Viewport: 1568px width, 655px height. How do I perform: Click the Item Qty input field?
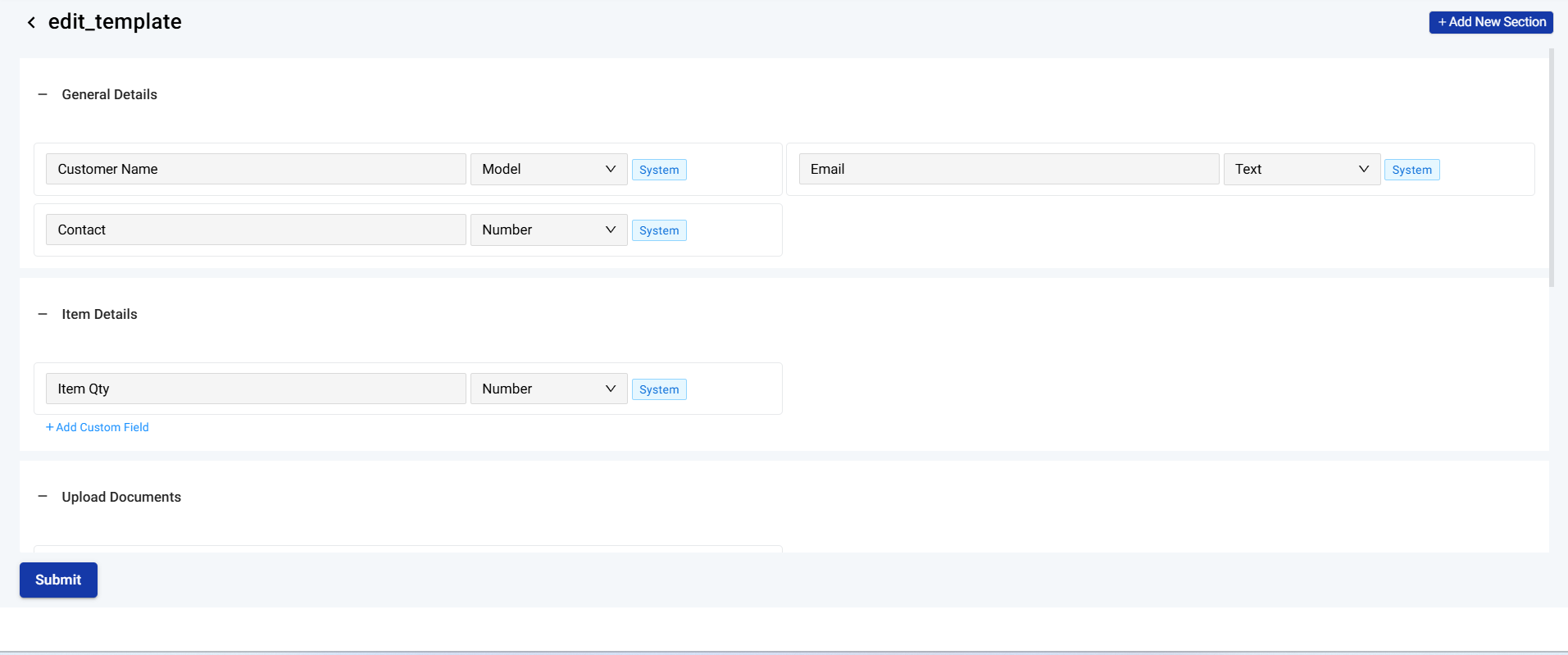tap(256, 389)
